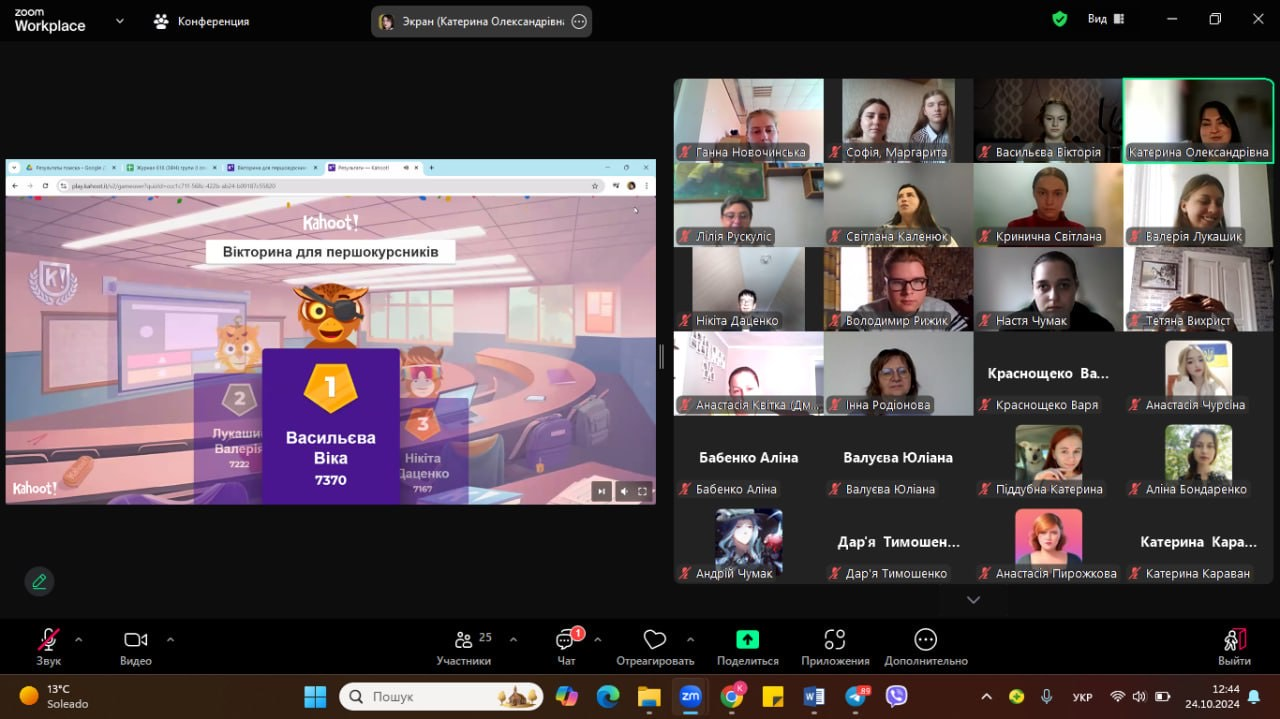The width and height of the screenshot is (1280, 719).
Task: Toggle Kahoot sound speaker icon
Action: (623, 490)
